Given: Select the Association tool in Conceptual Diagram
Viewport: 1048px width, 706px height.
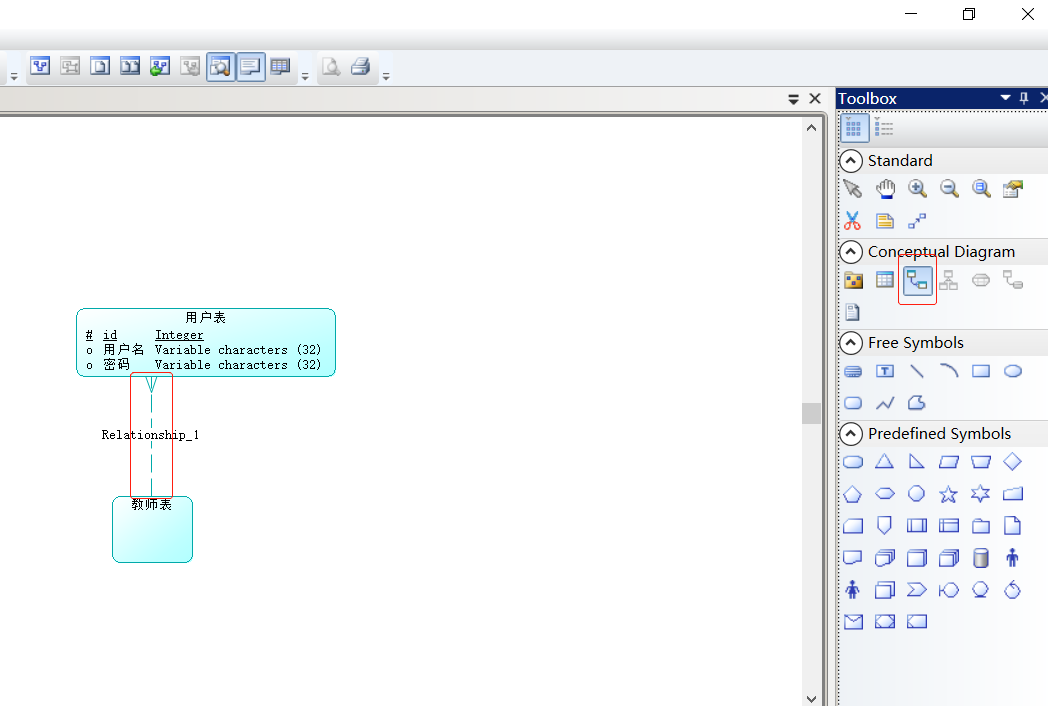Looking at the screenshot, I should tap(980, 280).
